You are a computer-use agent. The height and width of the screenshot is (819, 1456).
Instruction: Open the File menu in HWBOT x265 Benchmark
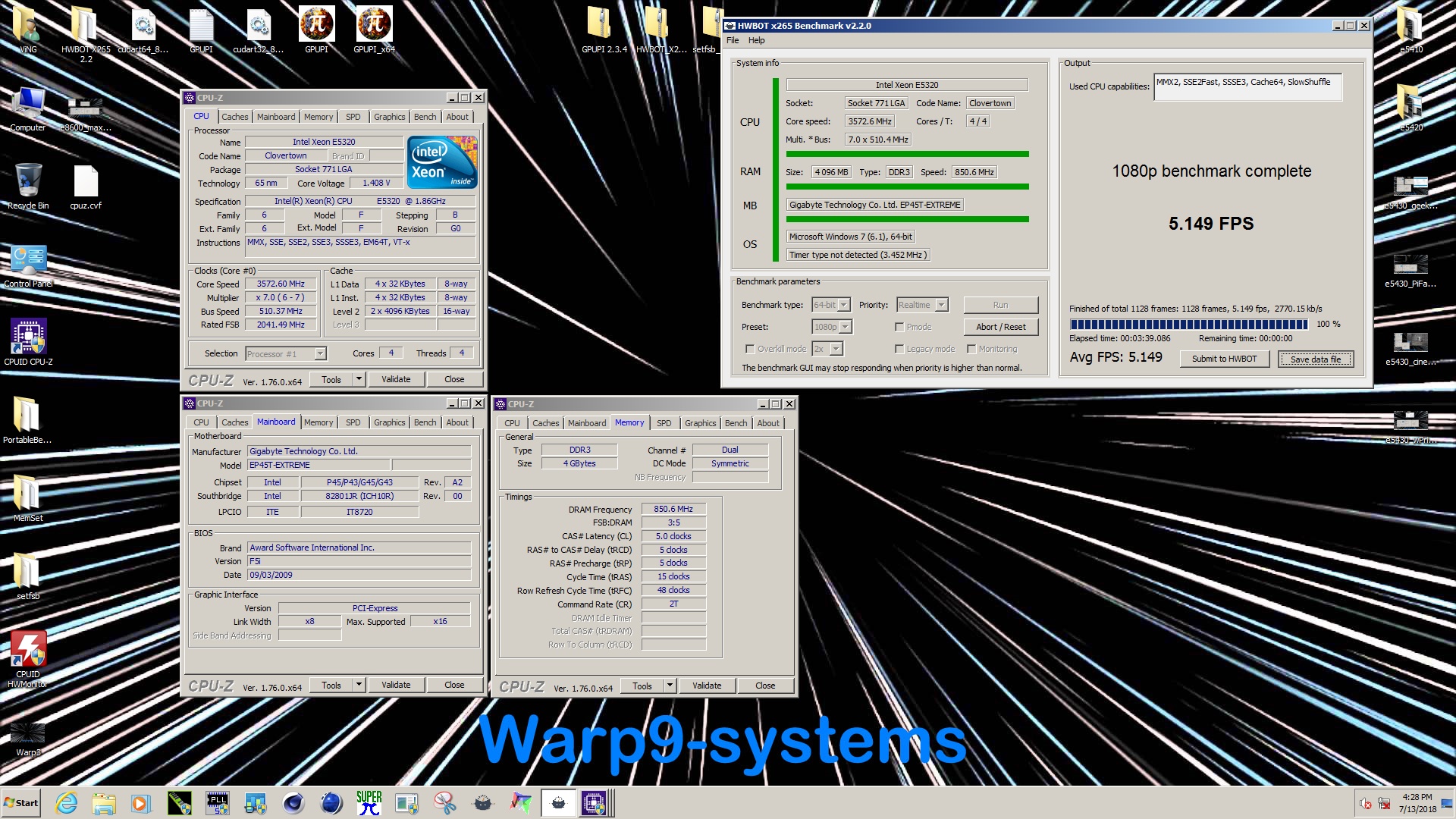point(733,41)
